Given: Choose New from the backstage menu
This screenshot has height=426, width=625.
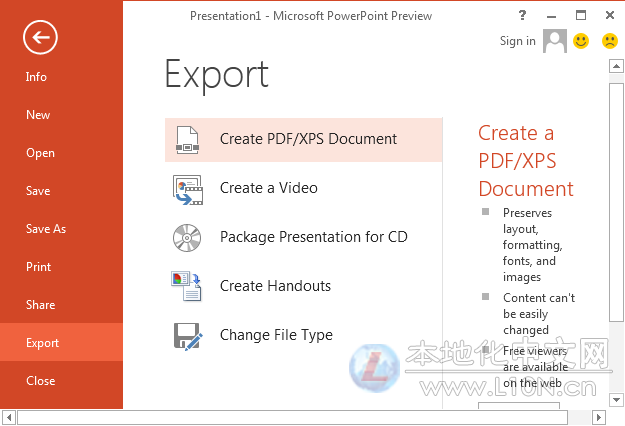Looking at the screenshot, I should click(x=38, y=115).
